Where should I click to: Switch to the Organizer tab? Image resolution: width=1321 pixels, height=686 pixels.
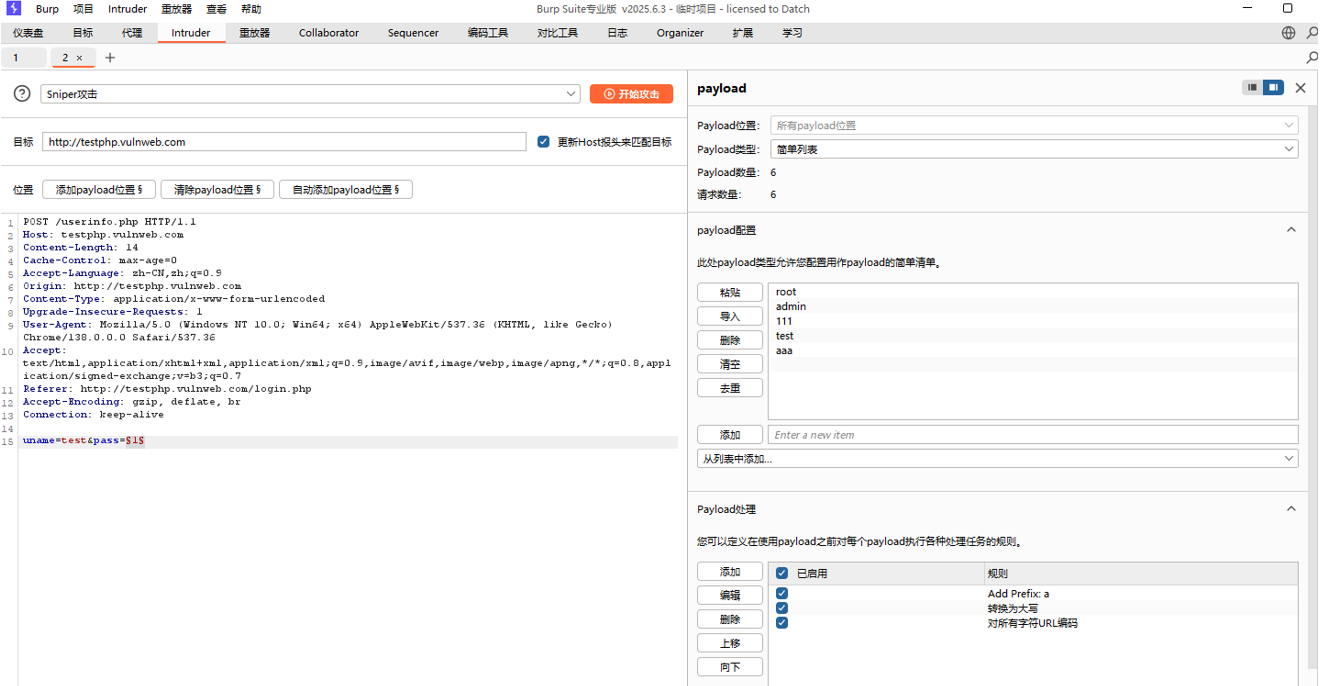(680, 33)
